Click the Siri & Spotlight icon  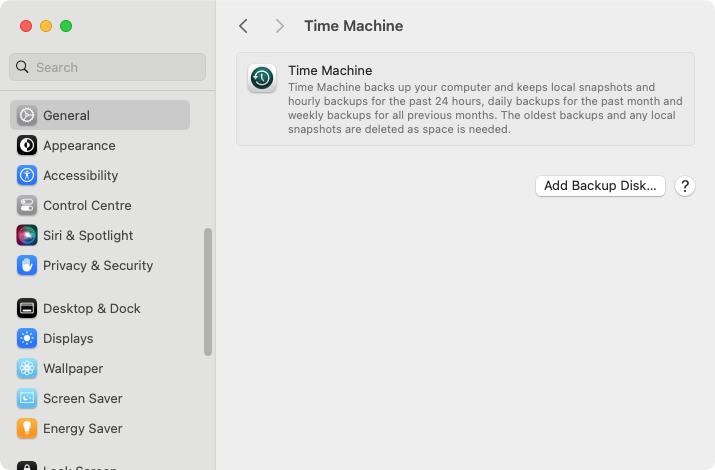[x=27, y=236]
